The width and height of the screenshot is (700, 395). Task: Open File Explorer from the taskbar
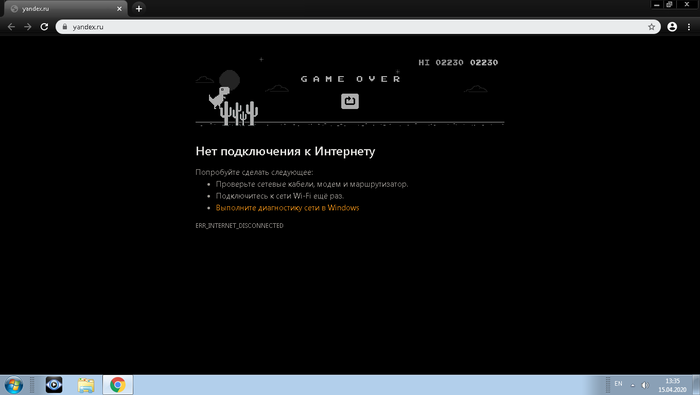pyautogui.click(x=86, y=385)
